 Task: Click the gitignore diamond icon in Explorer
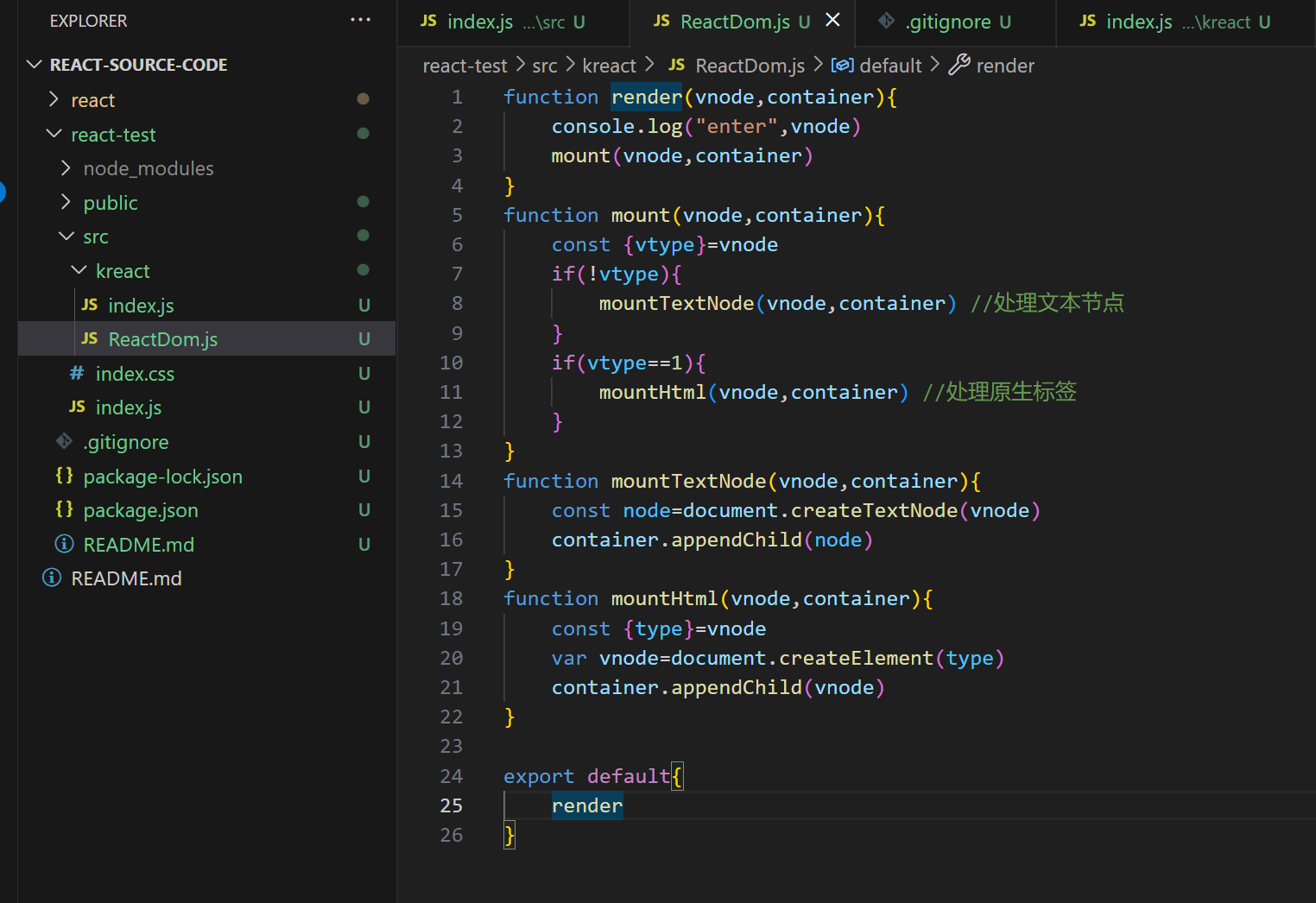pyautogui.click(x=63, y=441)
